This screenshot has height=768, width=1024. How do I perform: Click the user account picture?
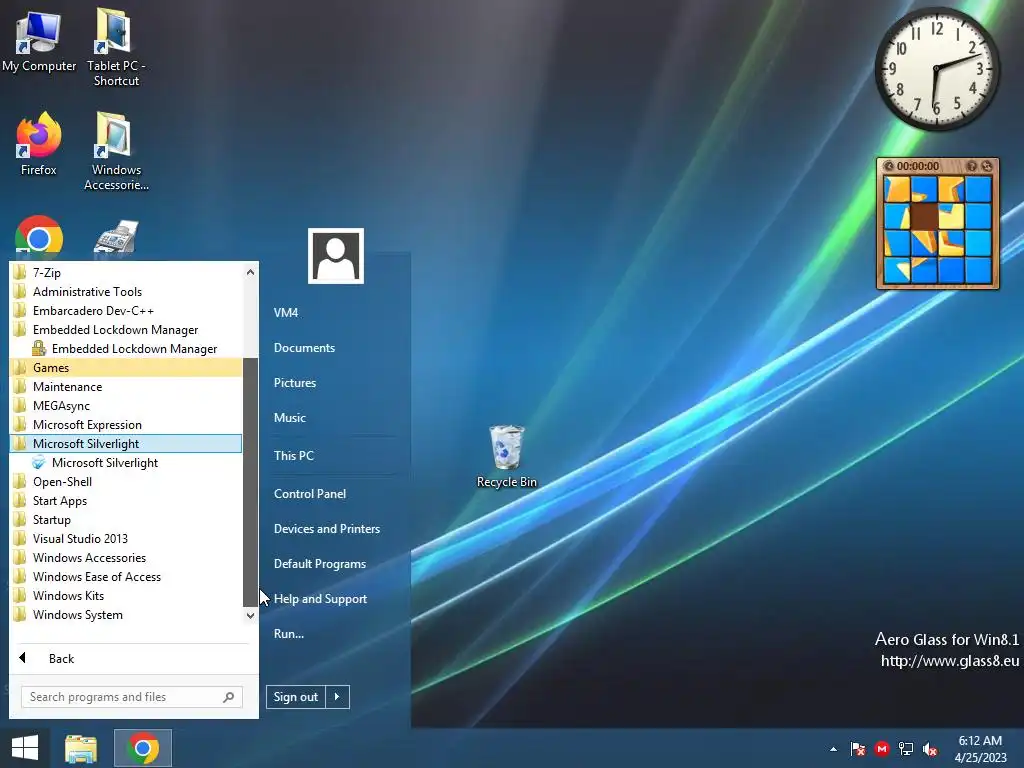point(336,256)
